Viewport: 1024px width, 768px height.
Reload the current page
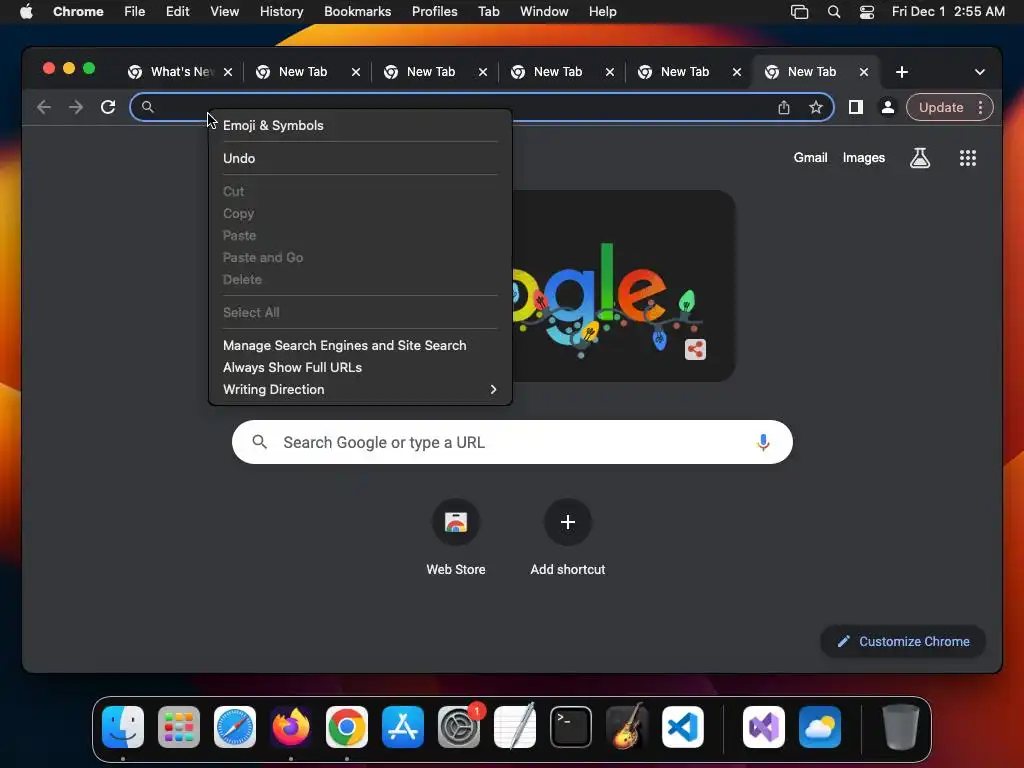[x=108, y=107]
